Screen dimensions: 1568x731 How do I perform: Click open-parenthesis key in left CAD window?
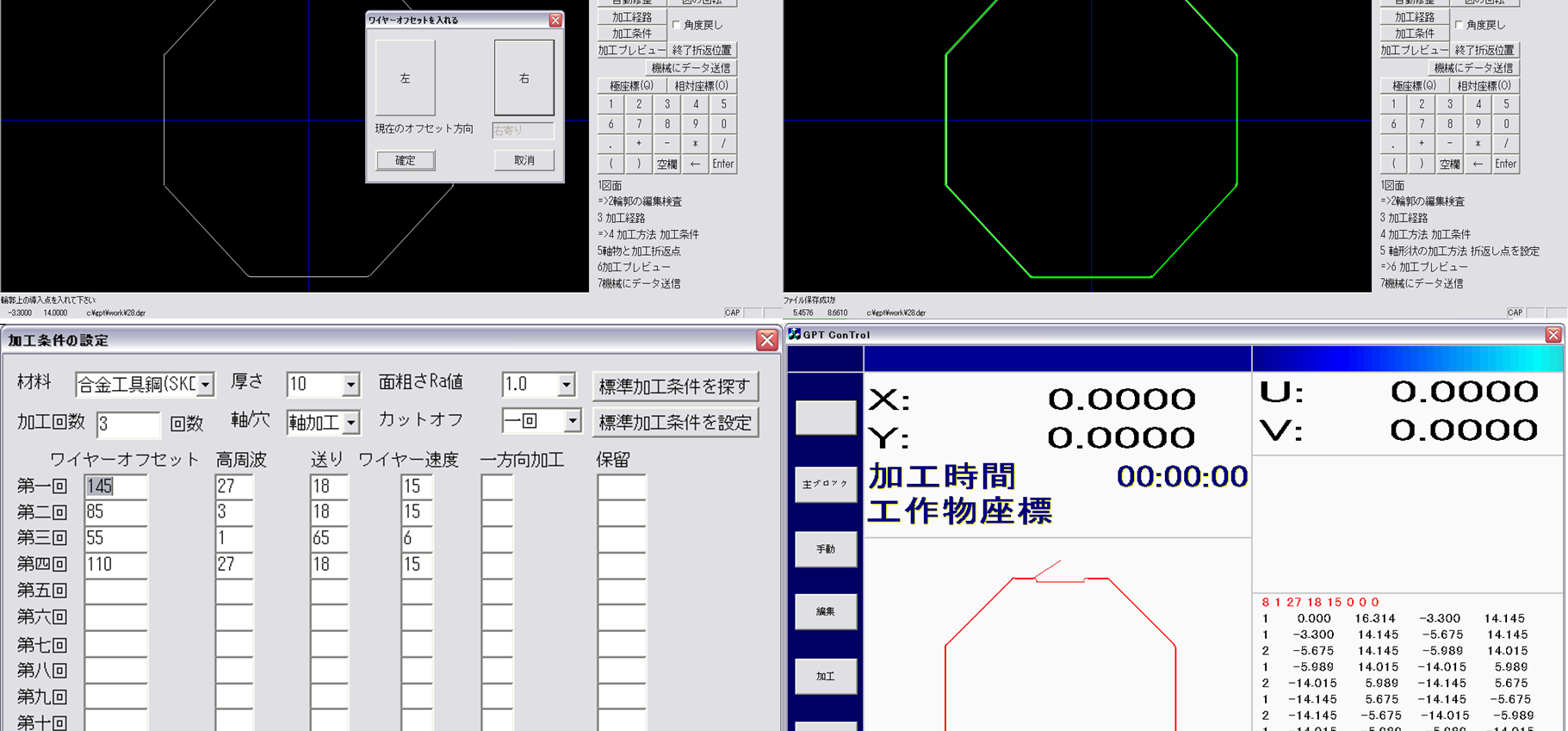(x=610, y=164)
